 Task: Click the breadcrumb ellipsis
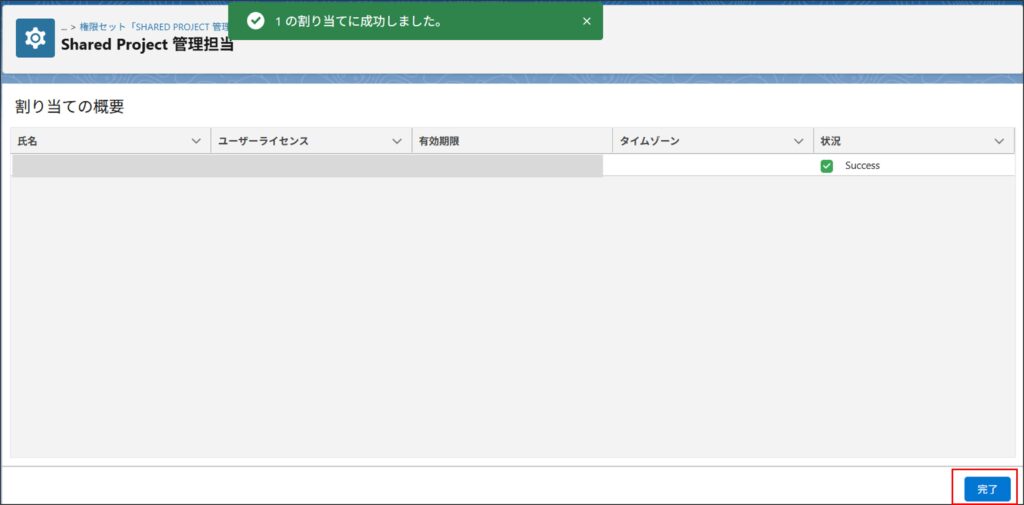pyautogui.click(x=64, y=27)
